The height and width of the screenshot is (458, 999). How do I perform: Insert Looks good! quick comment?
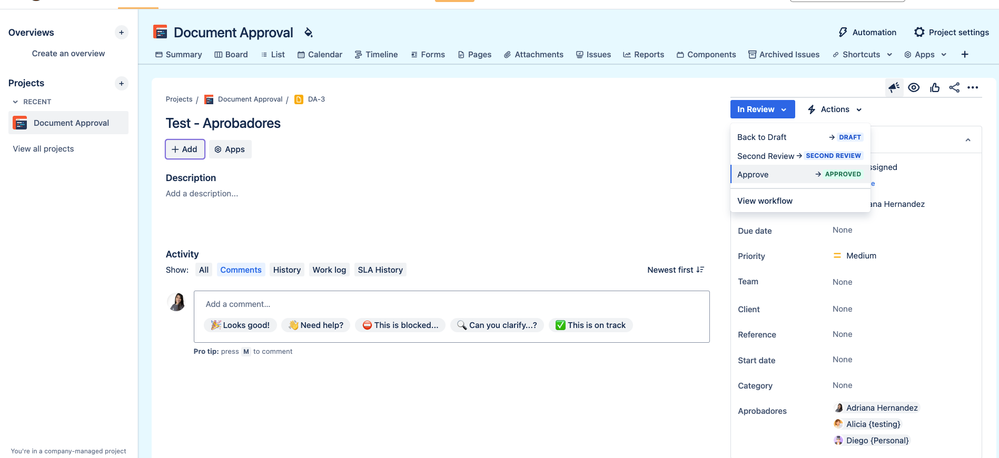pos(241,325)
